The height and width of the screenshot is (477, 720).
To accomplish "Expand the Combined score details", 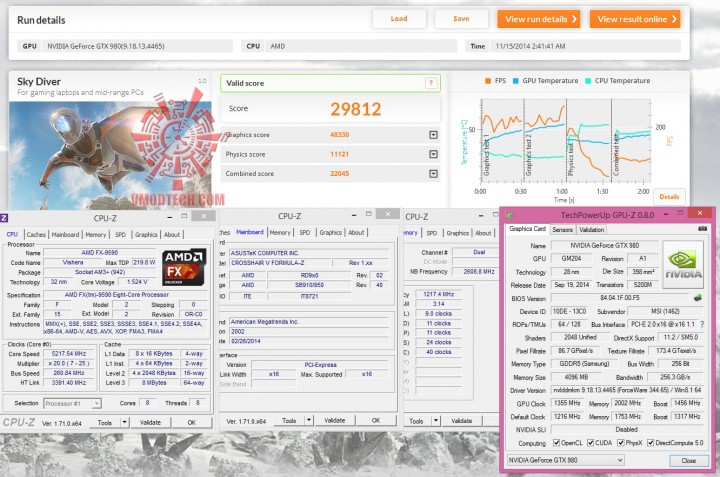I will pyautogui.click(x=433, y=174).
